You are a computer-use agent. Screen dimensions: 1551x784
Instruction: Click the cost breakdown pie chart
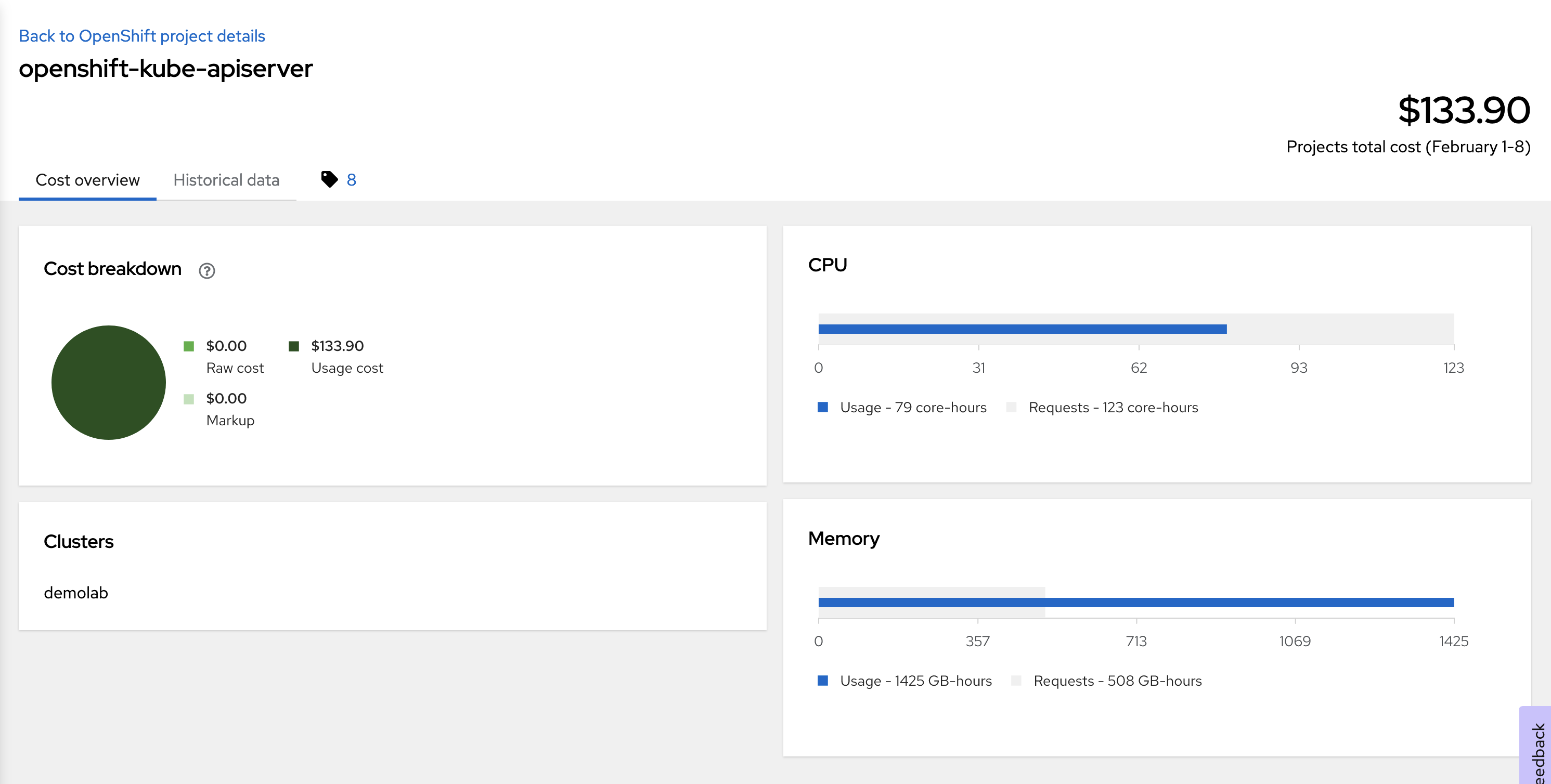[108, 383]
